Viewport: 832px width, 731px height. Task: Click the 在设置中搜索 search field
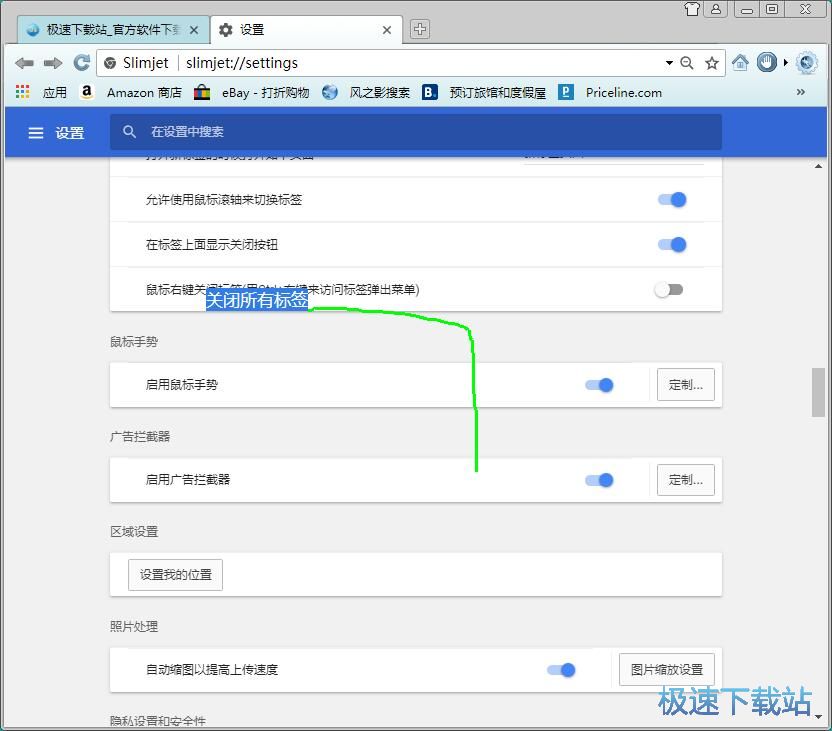[415, 132]
